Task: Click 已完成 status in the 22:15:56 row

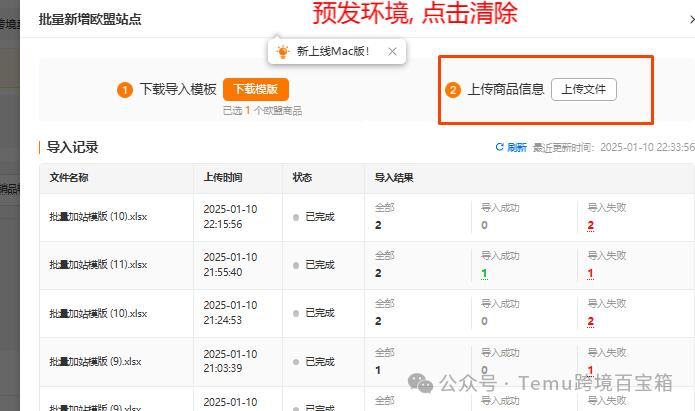Action: click(320, 217)
